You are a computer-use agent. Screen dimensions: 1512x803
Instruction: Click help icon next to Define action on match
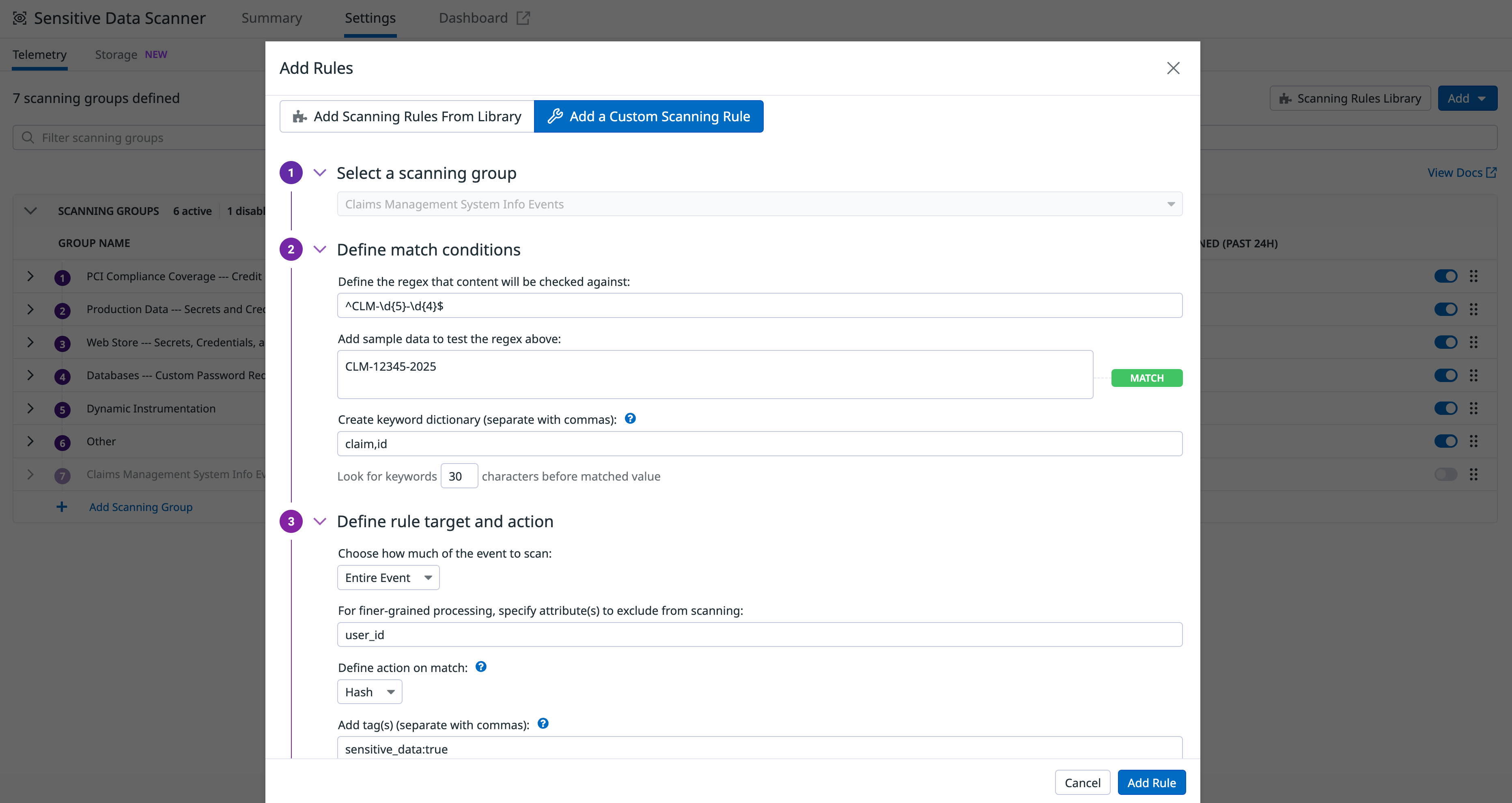(x=480, y=666)
